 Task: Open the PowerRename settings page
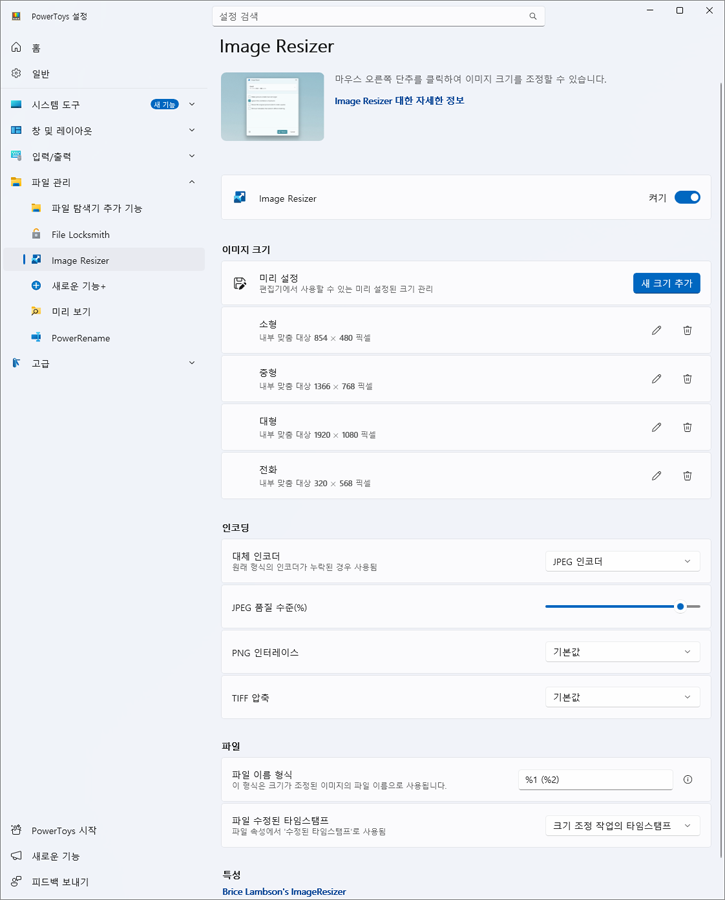point(104,338)
